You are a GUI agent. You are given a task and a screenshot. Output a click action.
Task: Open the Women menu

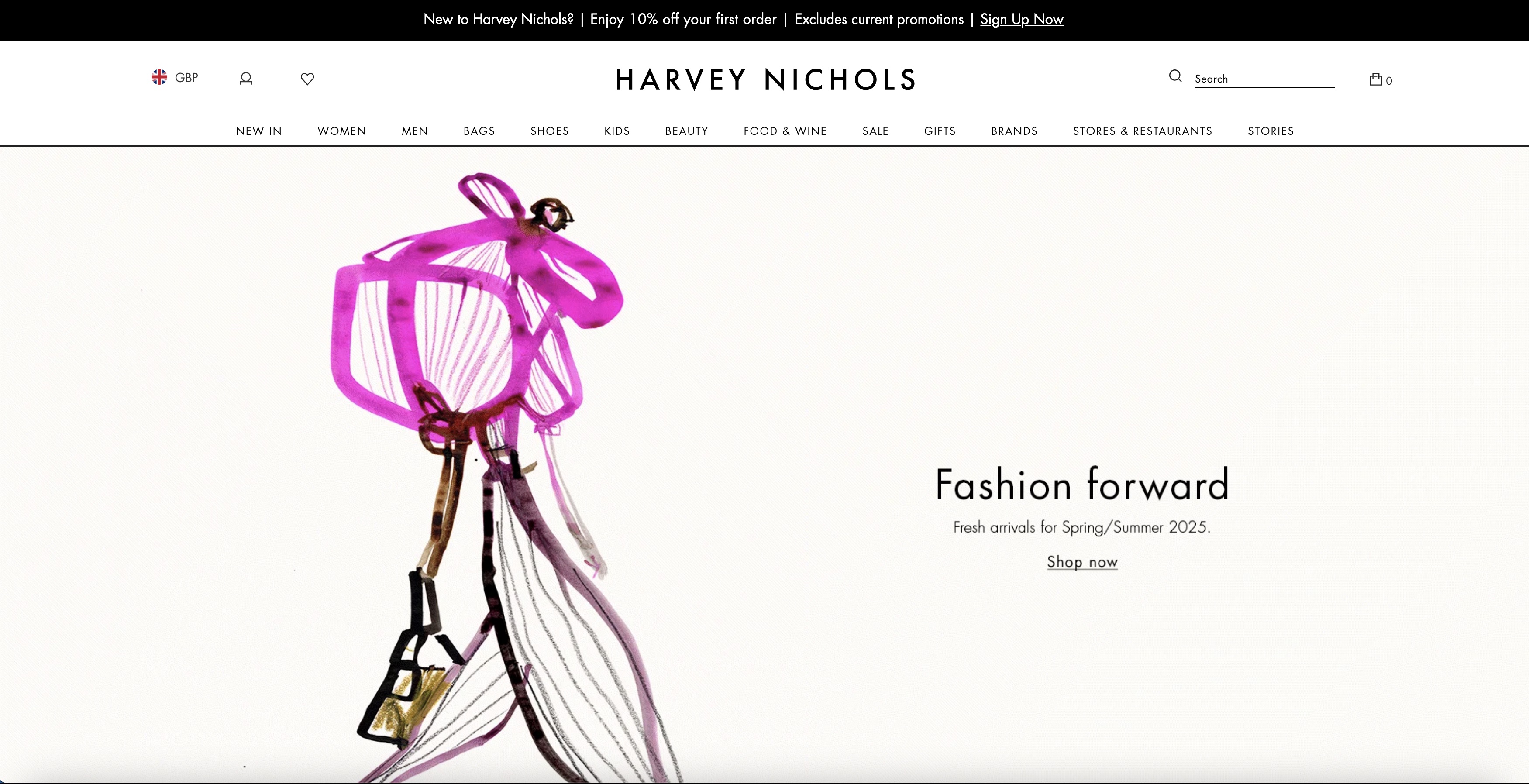point(342,131)
